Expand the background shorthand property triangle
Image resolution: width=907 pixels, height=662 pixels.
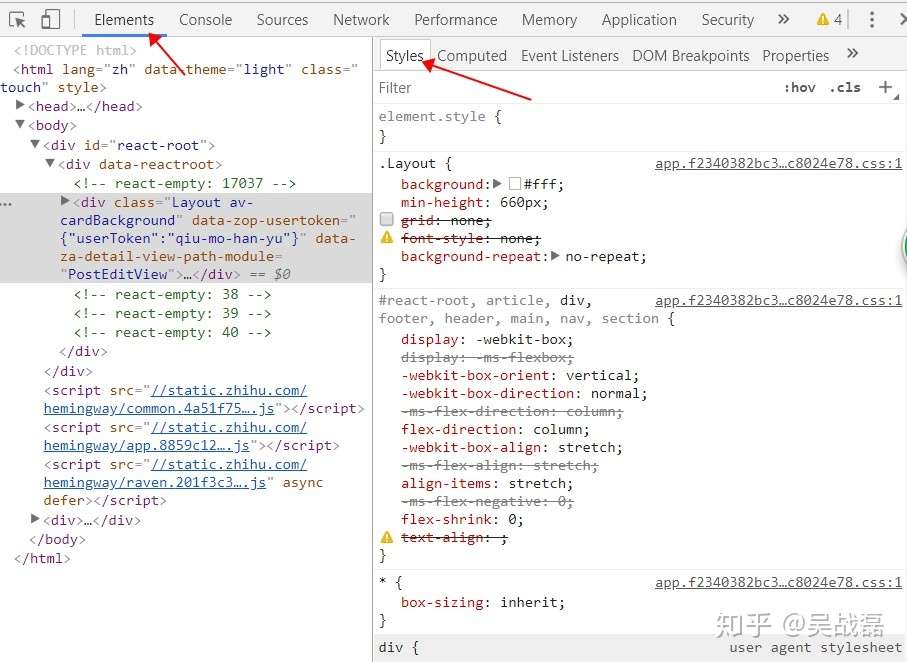pyautogui.click(x=497, y=183)
